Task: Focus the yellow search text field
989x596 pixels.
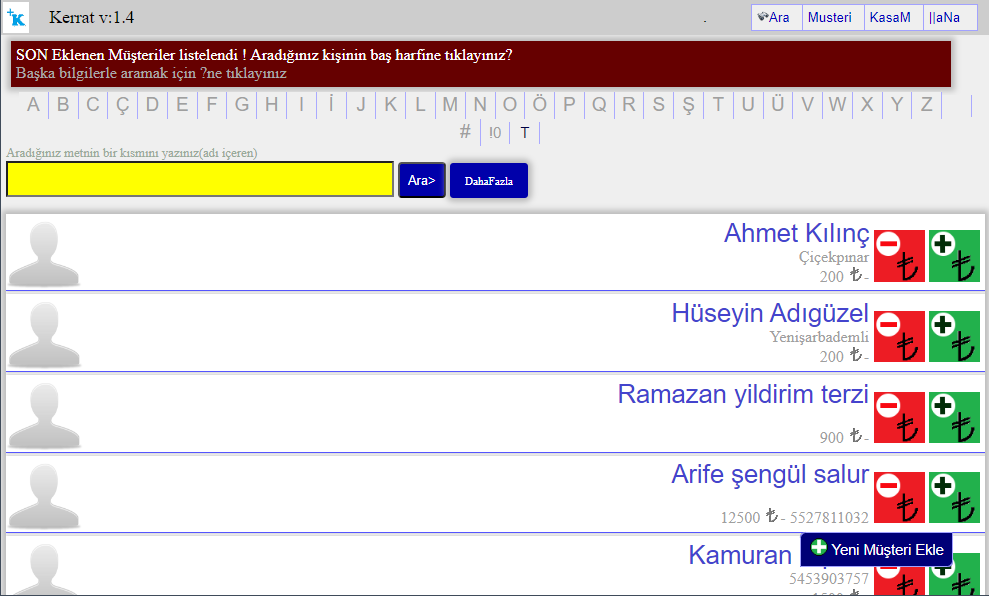Action: point(200,179)
